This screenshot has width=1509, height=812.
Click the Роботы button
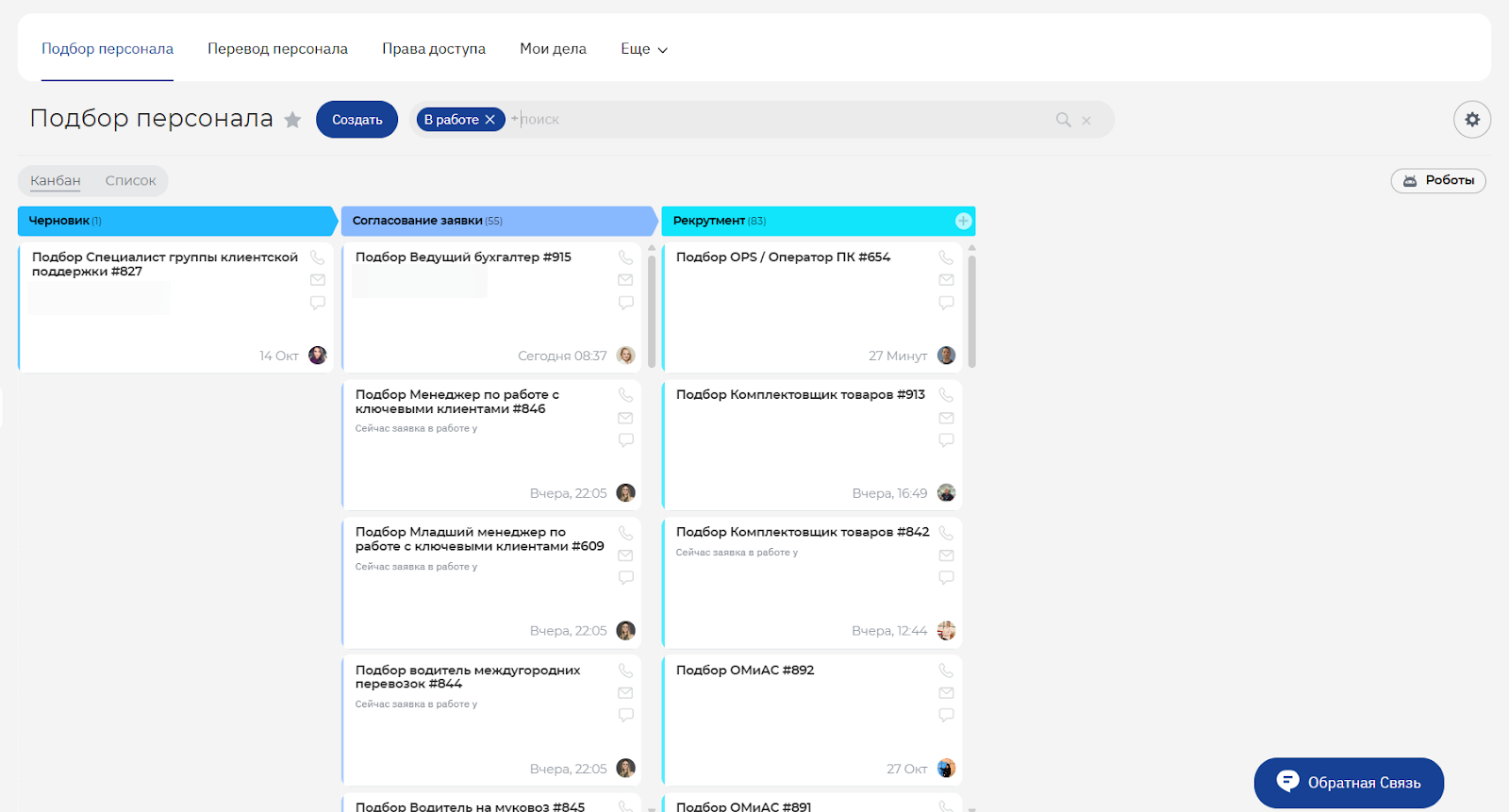pyautogui.click(x=1437, y=180)
